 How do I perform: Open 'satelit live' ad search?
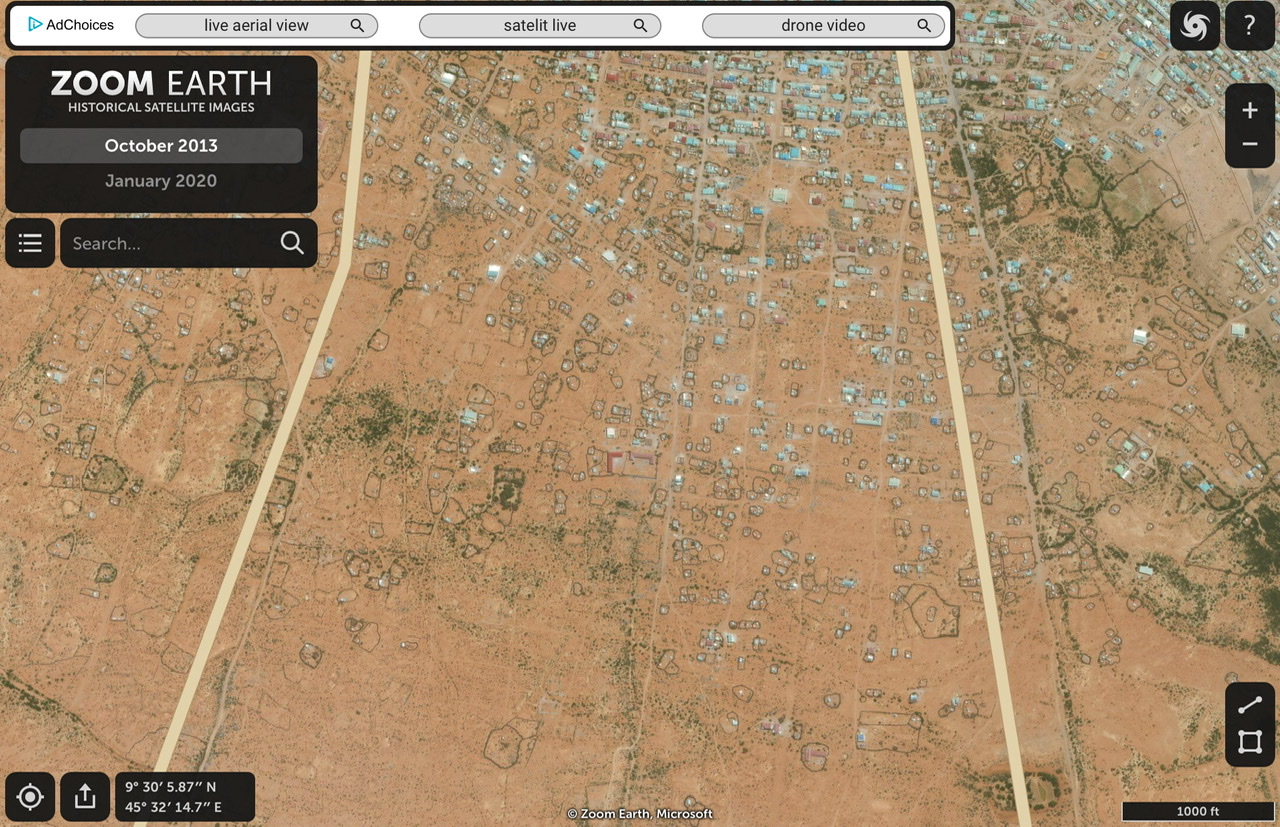tap(540, 26)
